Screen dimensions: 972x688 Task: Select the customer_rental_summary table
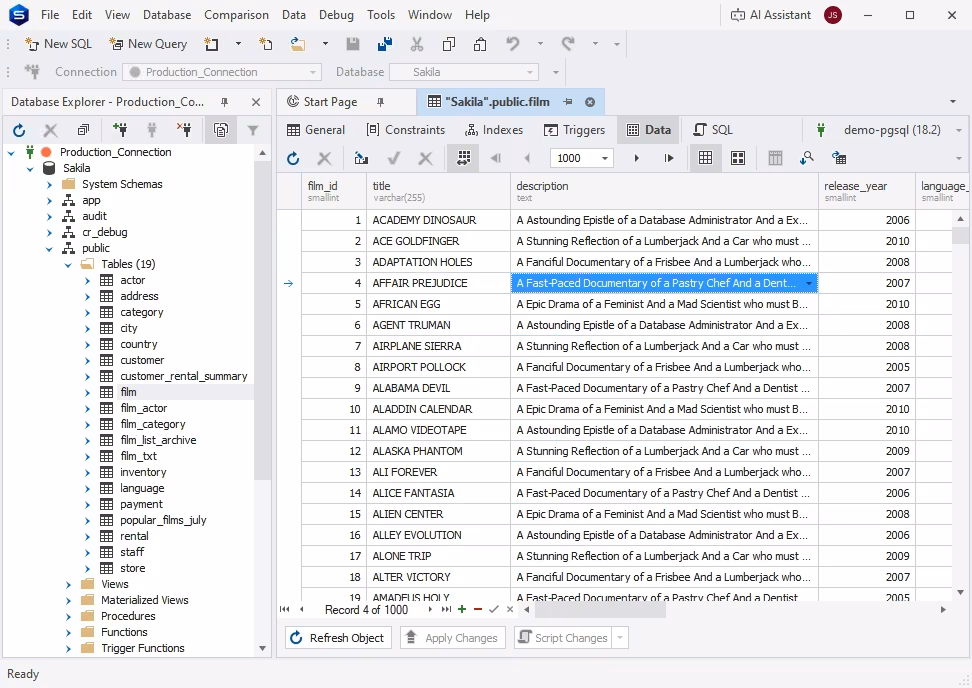pyautogui.click(x=183, y=376)
